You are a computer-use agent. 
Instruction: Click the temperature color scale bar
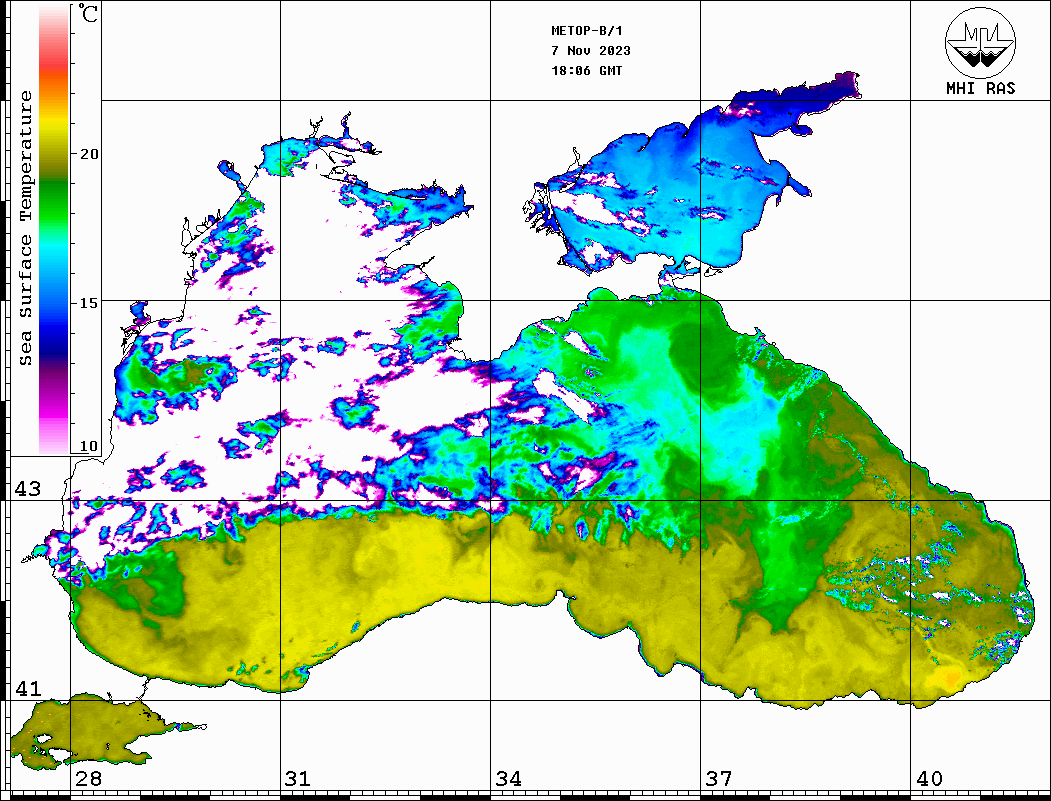tap(54, 230)
